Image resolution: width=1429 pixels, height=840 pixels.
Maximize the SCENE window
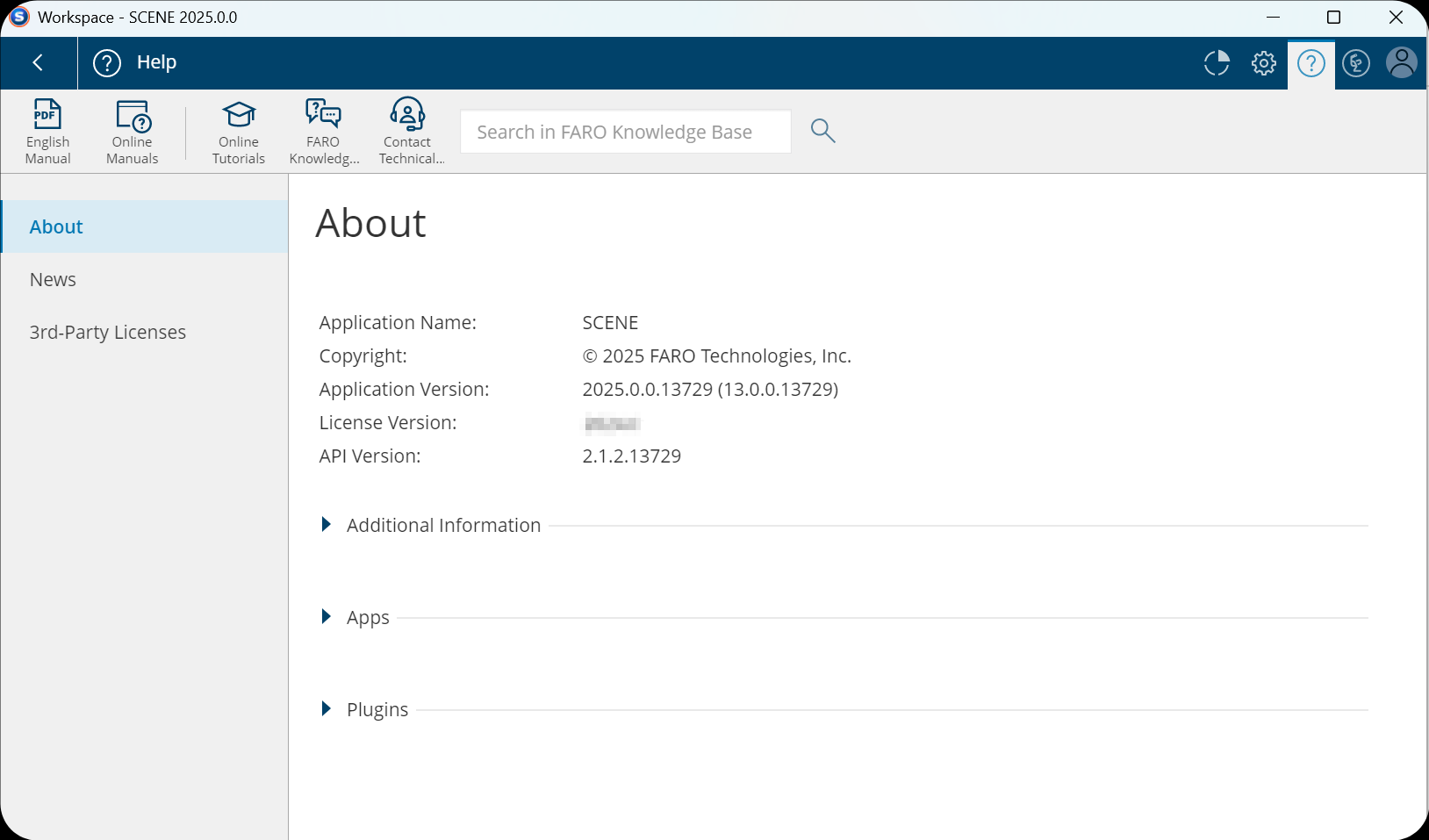pyautogui.click(x=1333, y=18)
